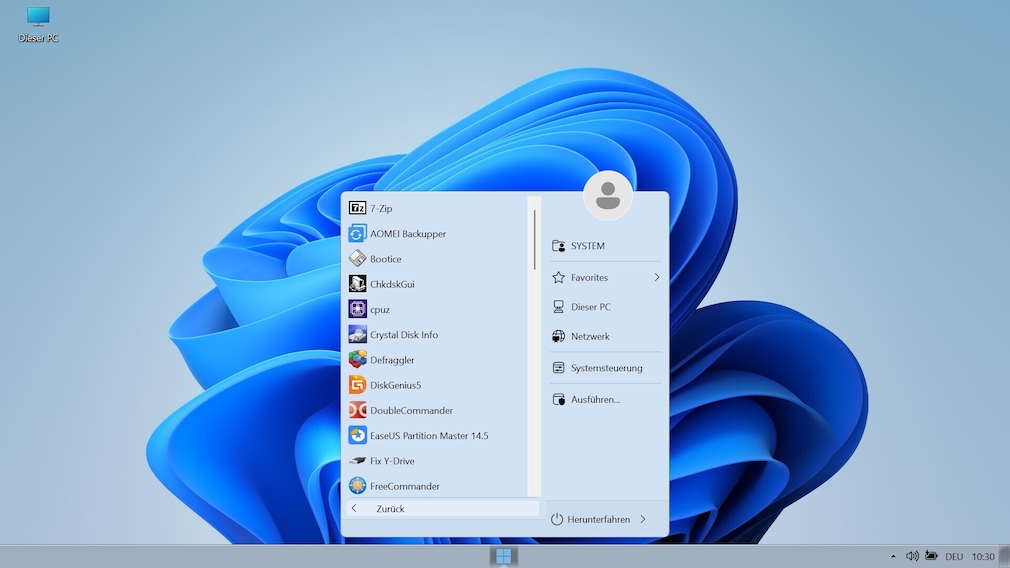Open EaseUS Partition Master 14.5

click(358, 436)
